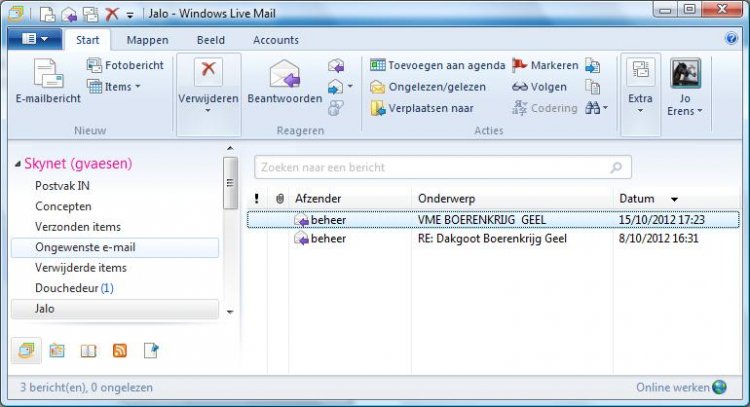
Task: Click the copy to folder icon next to Markeren
Action: click(593, 66)
